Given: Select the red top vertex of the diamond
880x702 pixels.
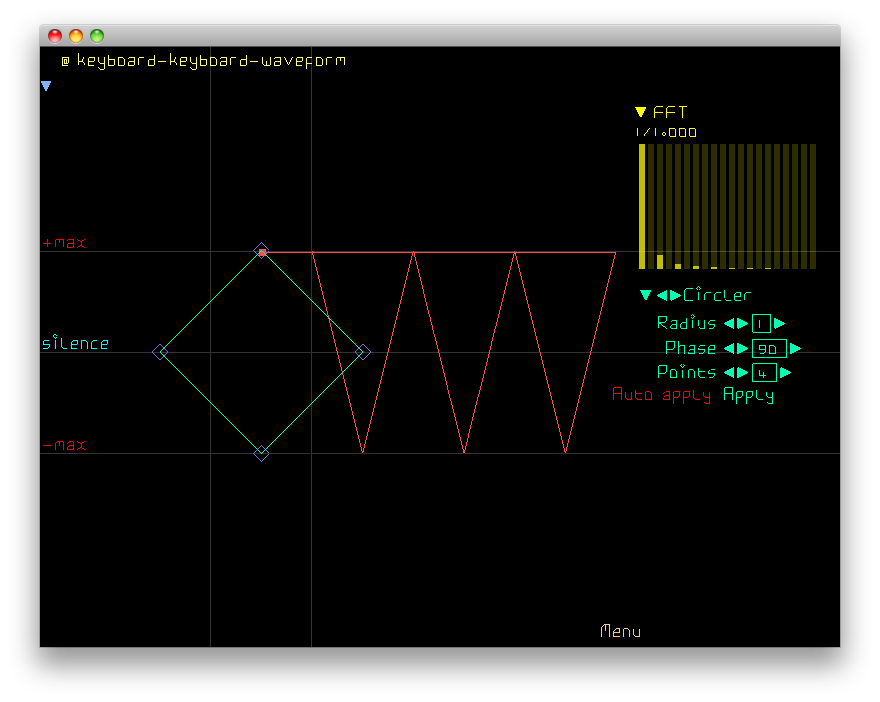Looking at the screenshot, I should (x=262, y=252).
